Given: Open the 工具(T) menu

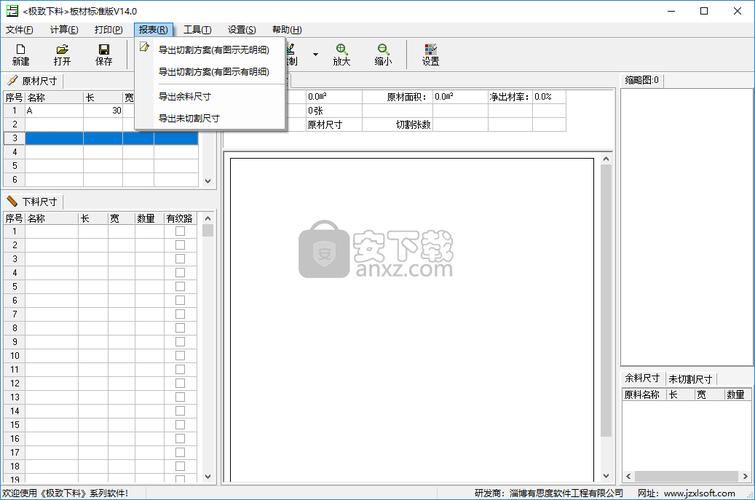Looking at the screenshot, I should 197,30.
